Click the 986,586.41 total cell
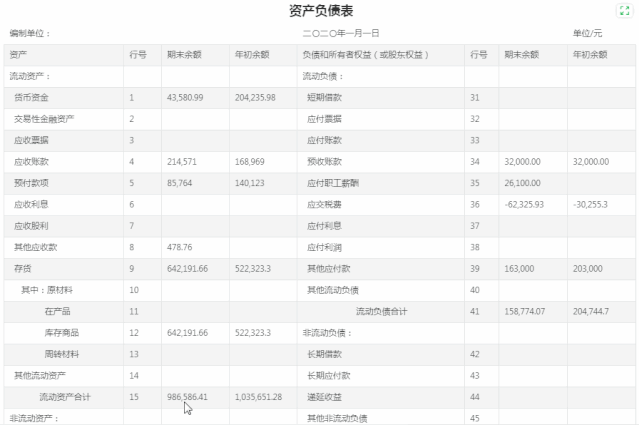639x425 pixels. [187, 397]
